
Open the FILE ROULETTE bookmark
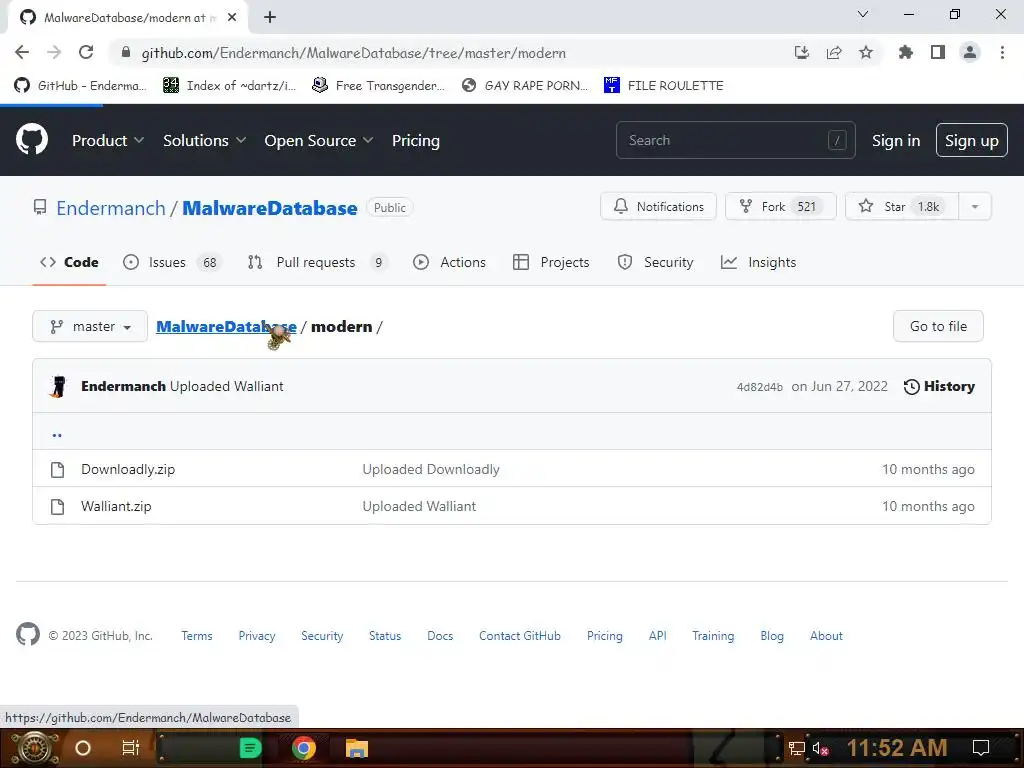[664, 86]
